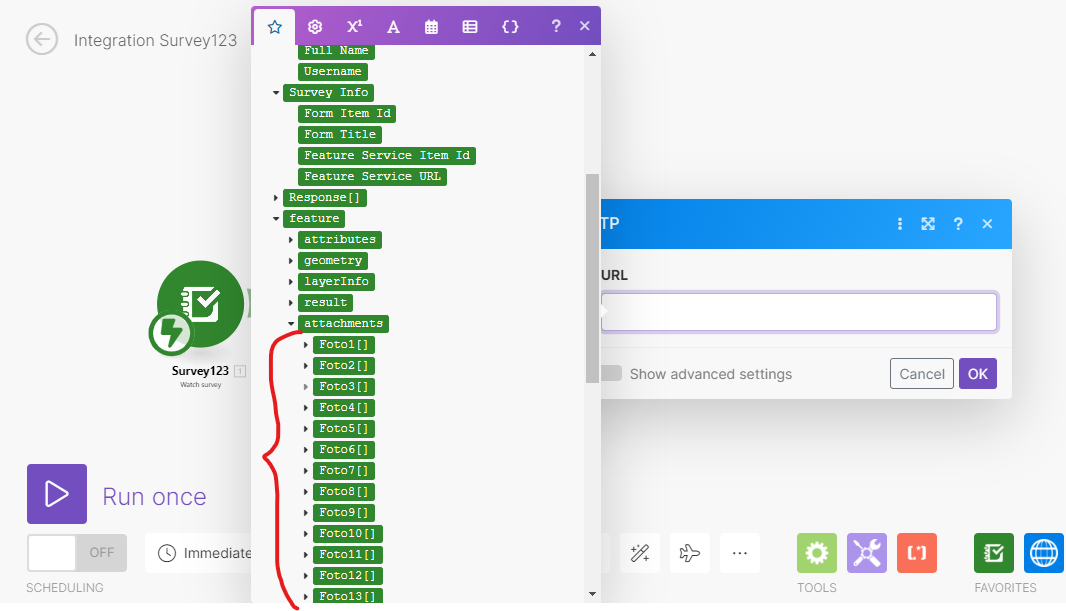
Task: Click the purple flow control tools icon
Action: (x=866, y=552)
